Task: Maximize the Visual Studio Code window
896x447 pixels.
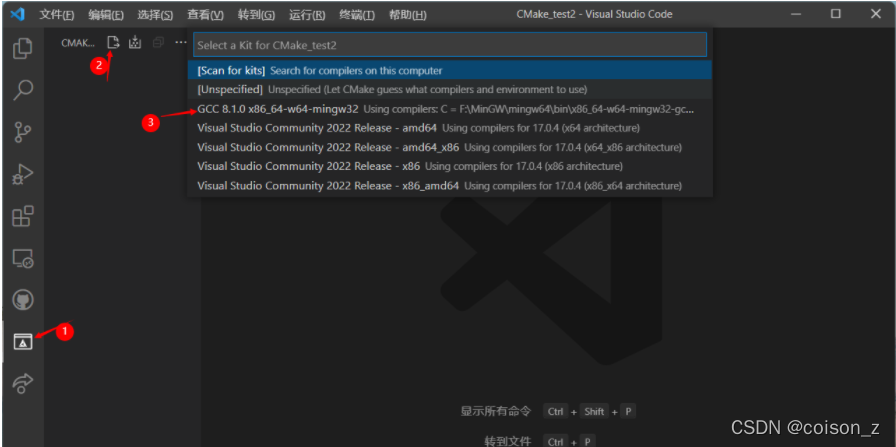Action: (x=836, y=14)
